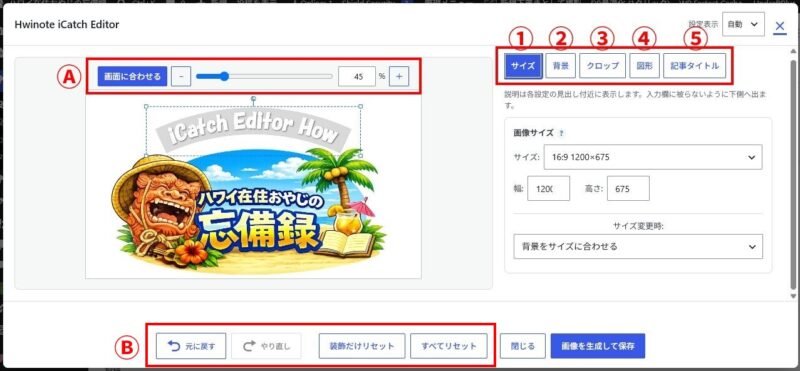Click the 元に戻す undo button
The height and width of the screenshot is (371, 800).
click(191, 346)
